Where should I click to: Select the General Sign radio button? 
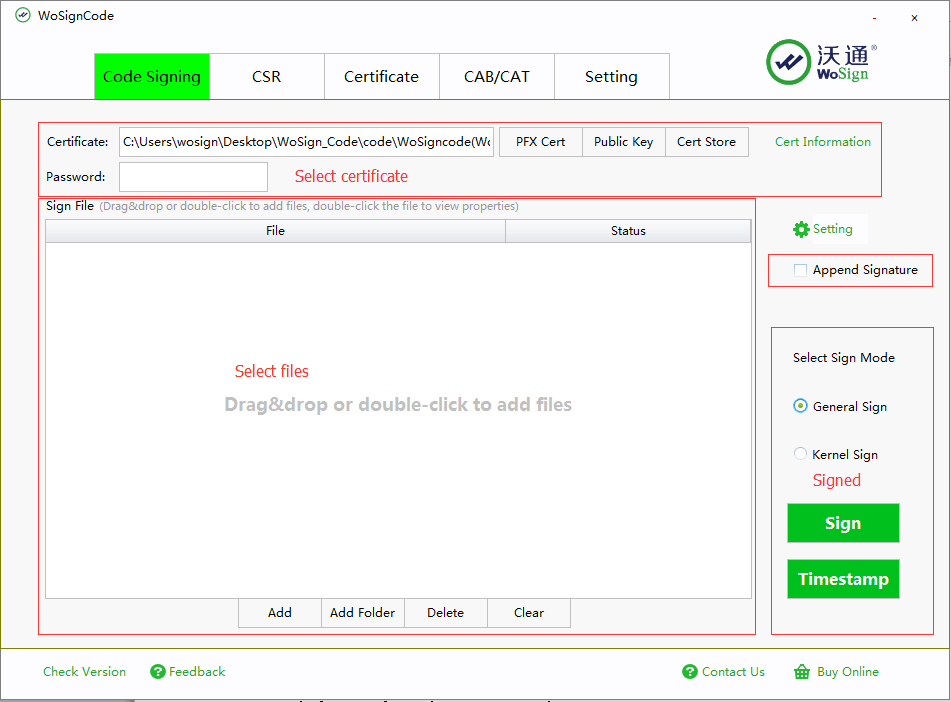tap(800, 406)
